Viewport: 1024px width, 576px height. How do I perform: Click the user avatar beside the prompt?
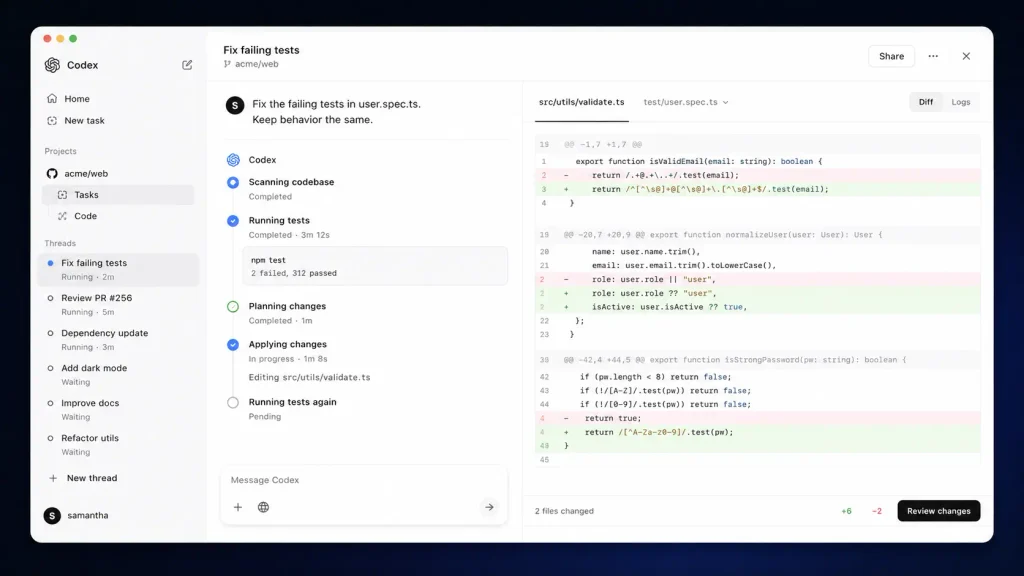235,105
